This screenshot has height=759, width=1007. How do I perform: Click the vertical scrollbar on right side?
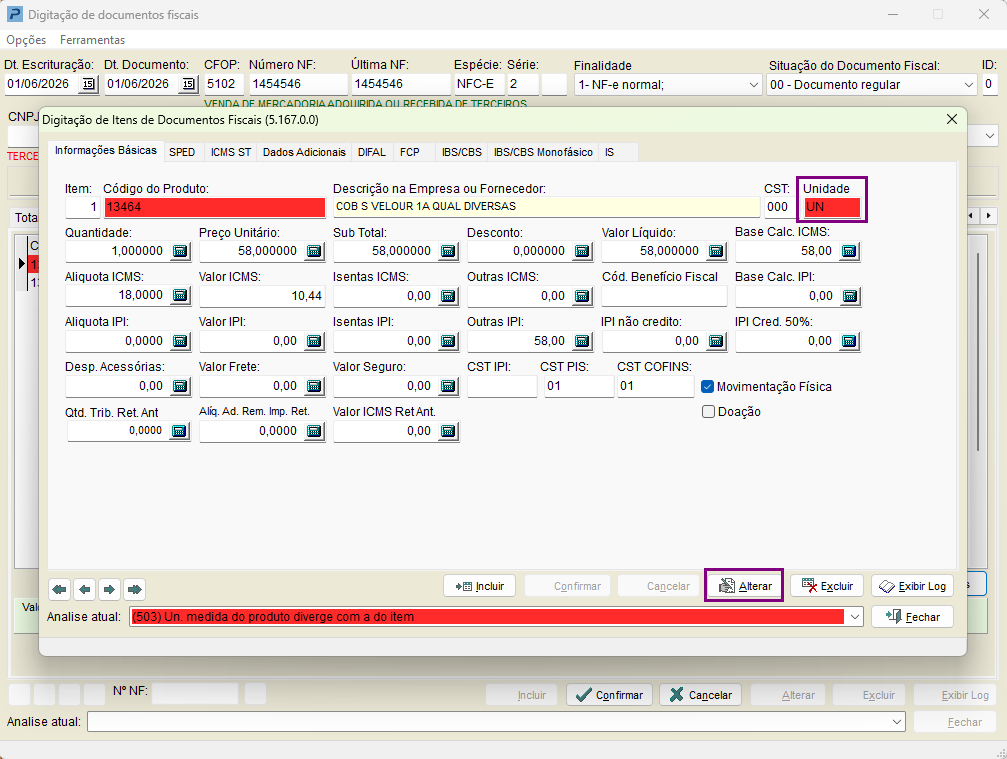pos(977,350)
